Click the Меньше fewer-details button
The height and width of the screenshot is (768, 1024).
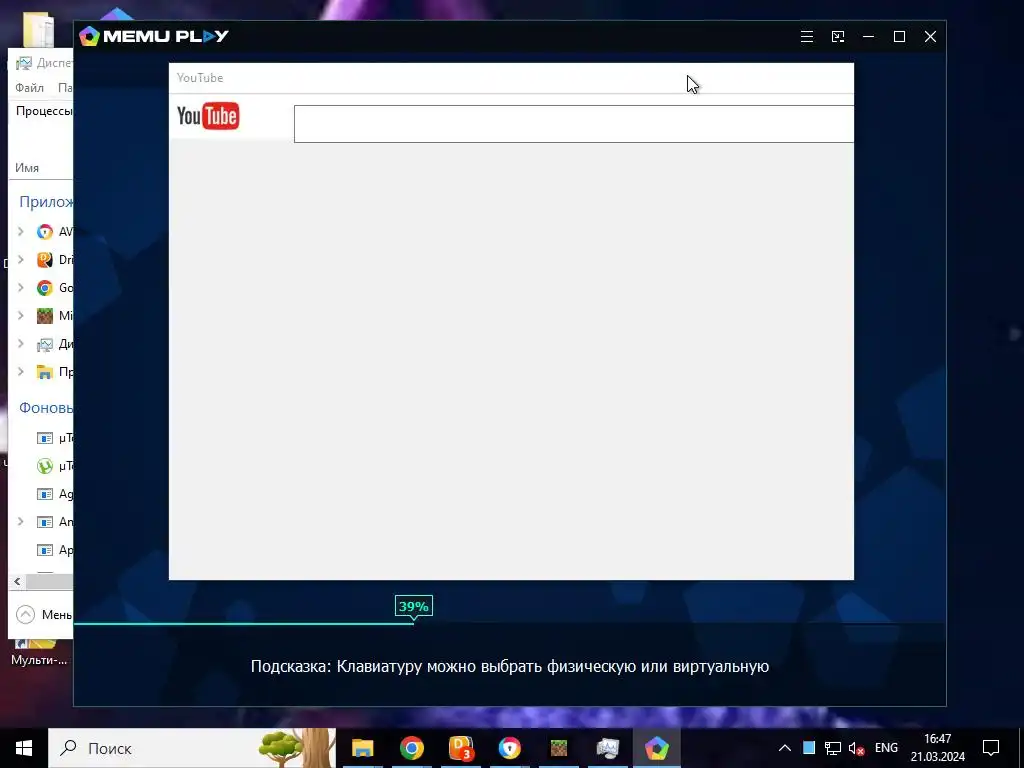[43, 615]
